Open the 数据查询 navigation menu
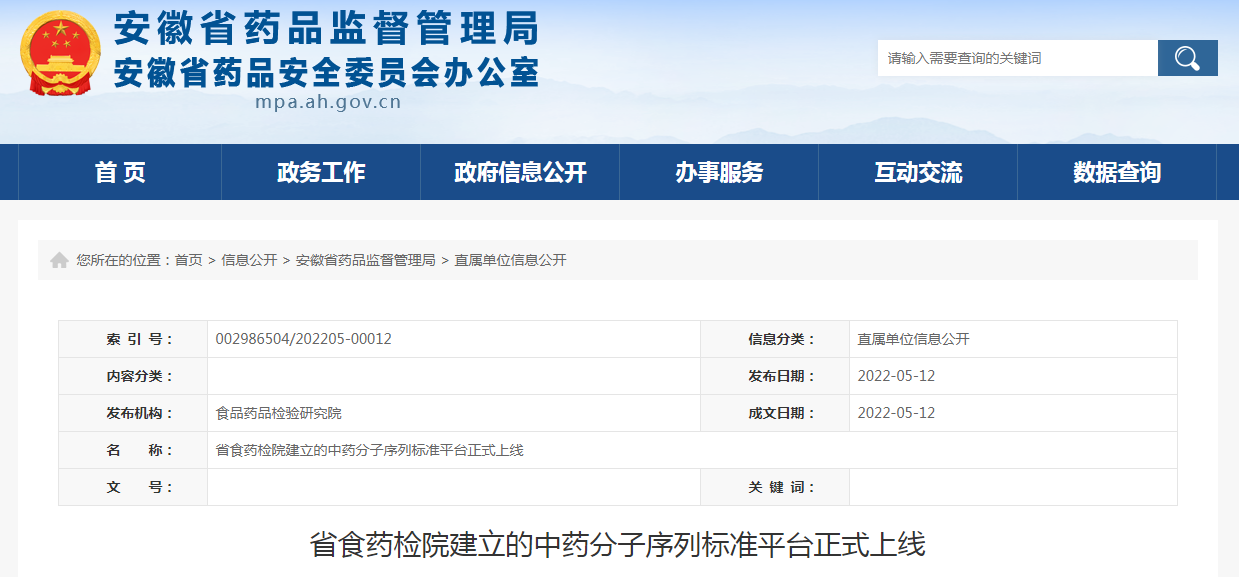The height and width of the screenshot is (577, 1239). 1117,172
